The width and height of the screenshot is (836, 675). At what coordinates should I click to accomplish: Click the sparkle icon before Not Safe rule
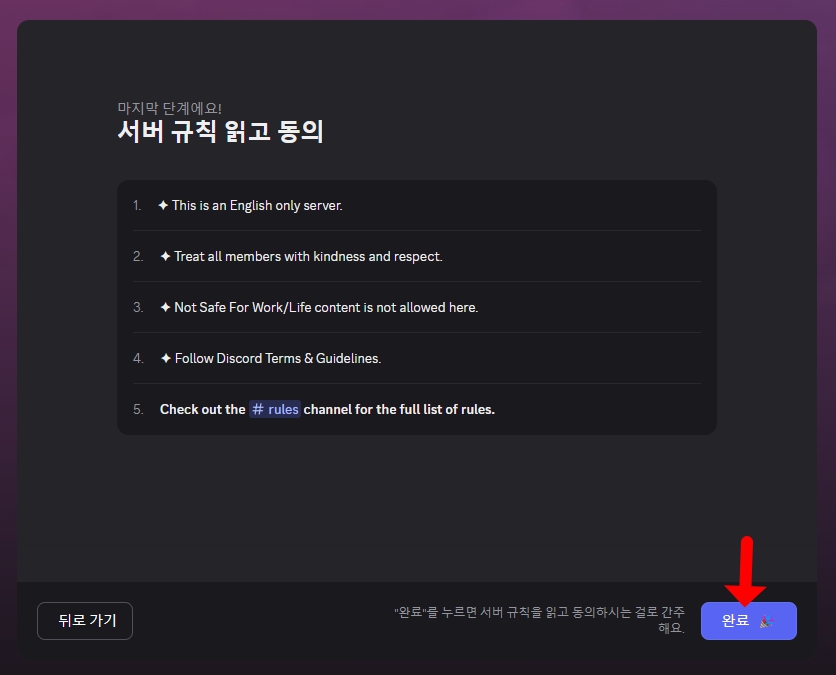pos(165,307)
